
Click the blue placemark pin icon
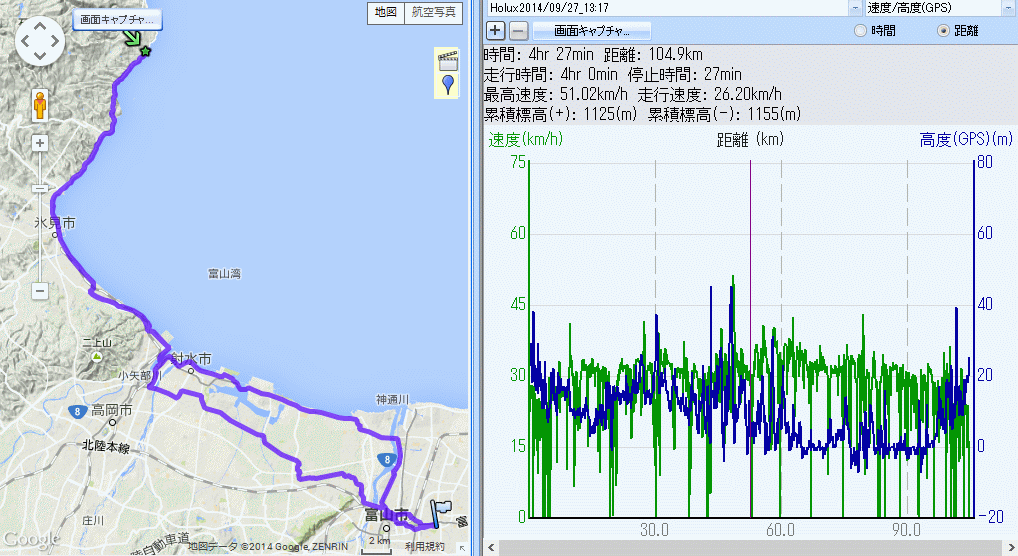coord(447,85)
